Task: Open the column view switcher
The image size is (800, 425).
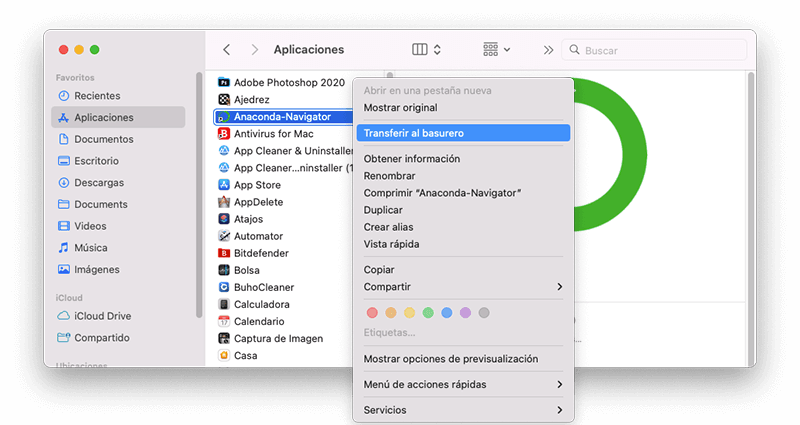Action: click(426, 49)
